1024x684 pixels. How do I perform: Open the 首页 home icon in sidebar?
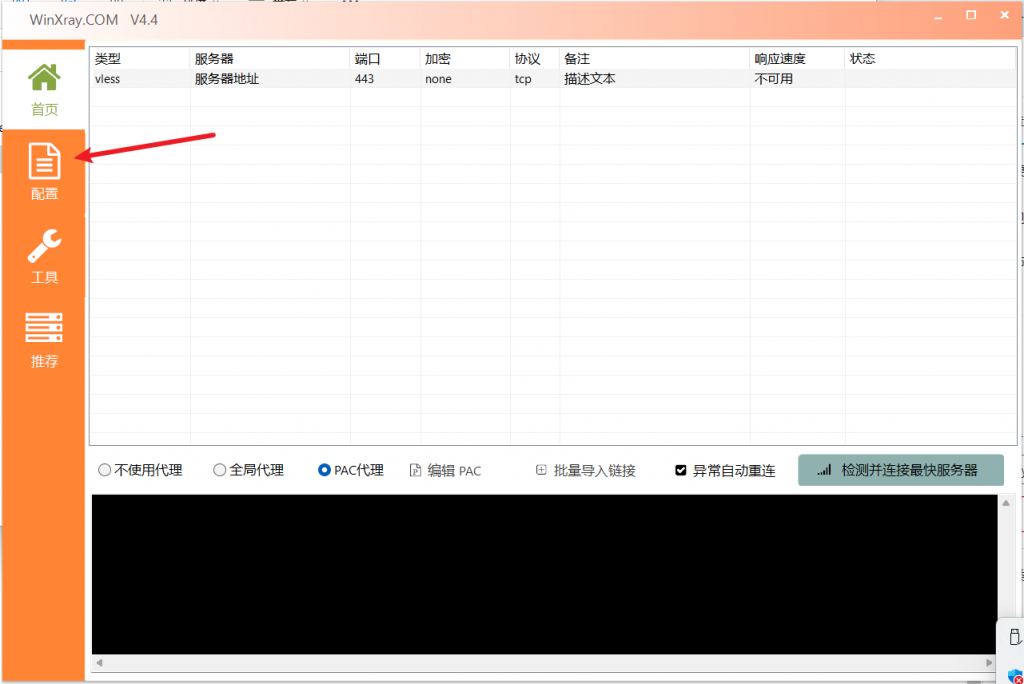click(44, 77)
